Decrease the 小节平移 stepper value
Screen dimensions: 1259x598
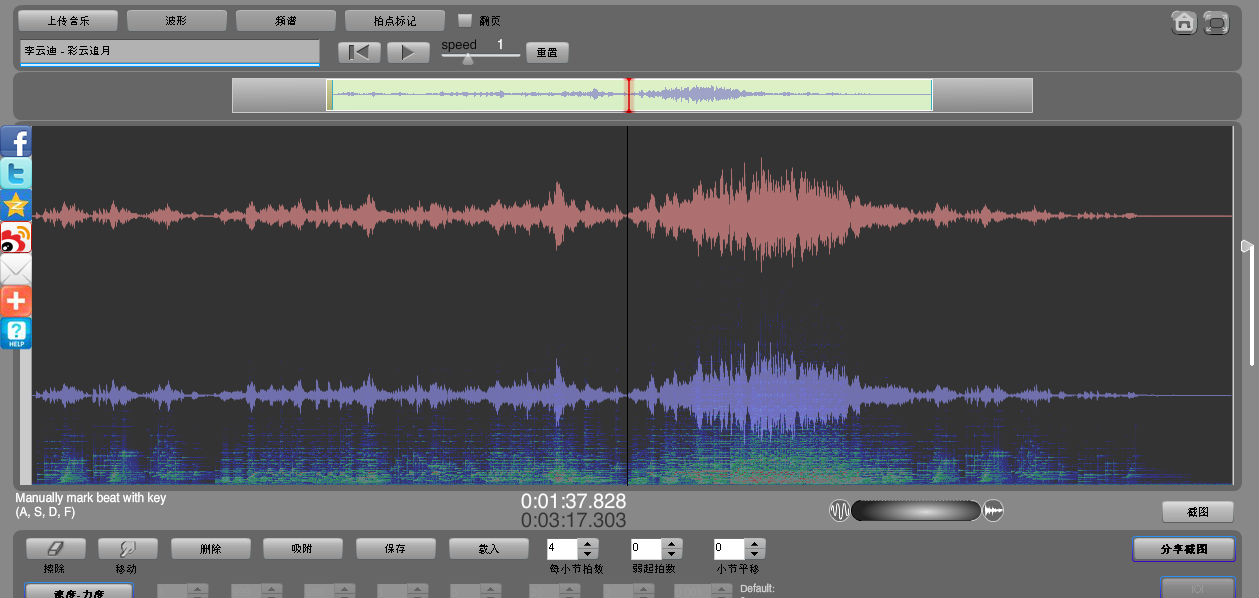756,554
